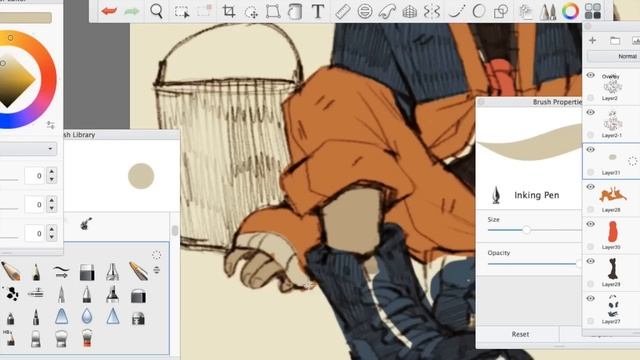640x360 pixels.
Task: Hide the orange jacket layer
Action: (x=590, y=187)
